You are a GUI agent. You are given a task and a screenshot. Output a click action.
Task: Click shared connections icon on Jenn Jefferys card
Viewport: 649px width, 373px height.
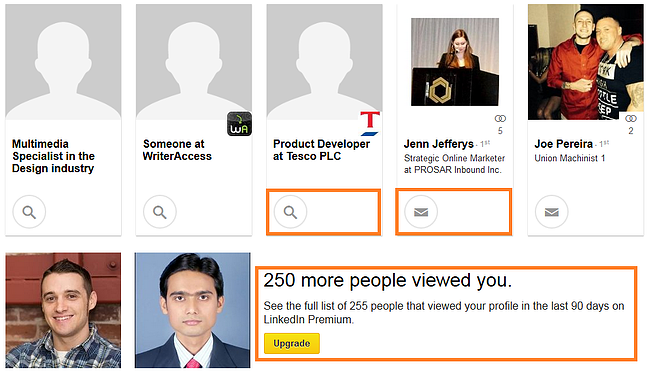click(500, 118)
